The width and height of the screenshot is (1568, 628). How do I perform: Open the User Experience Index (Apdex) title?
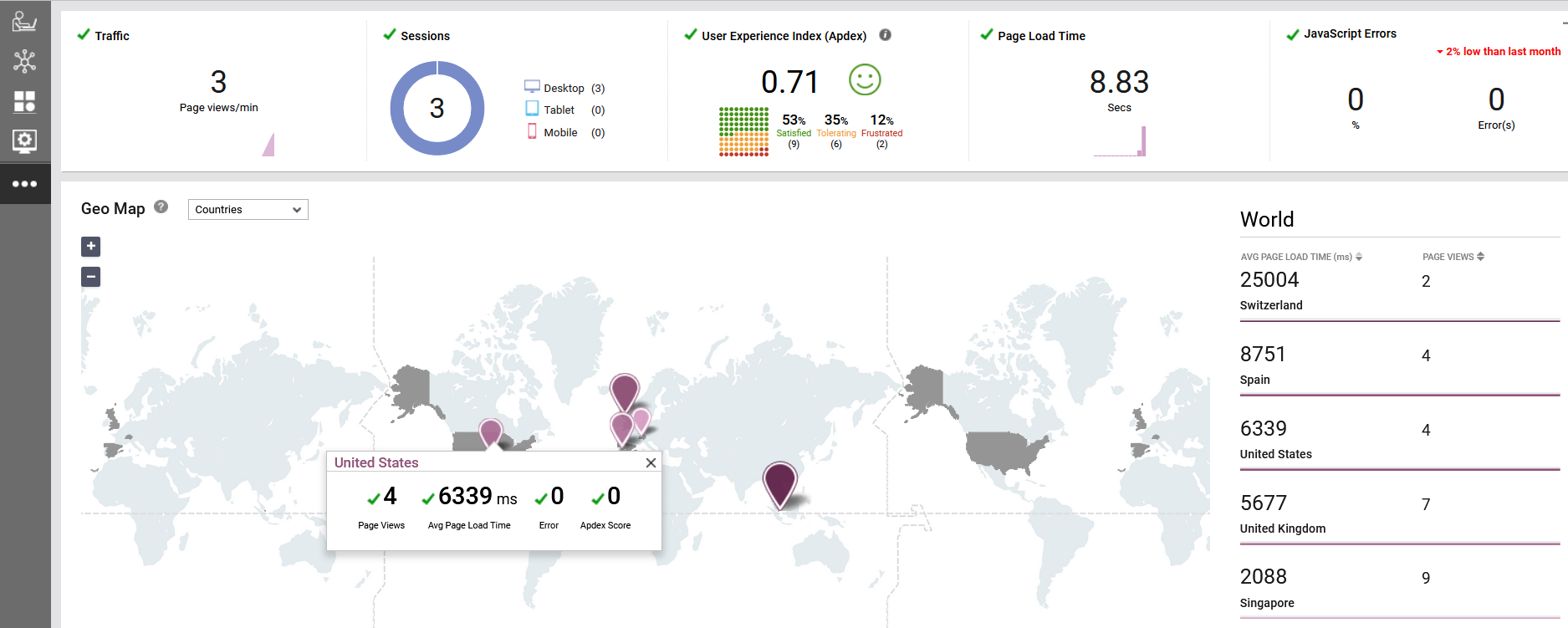pos(784,36)
